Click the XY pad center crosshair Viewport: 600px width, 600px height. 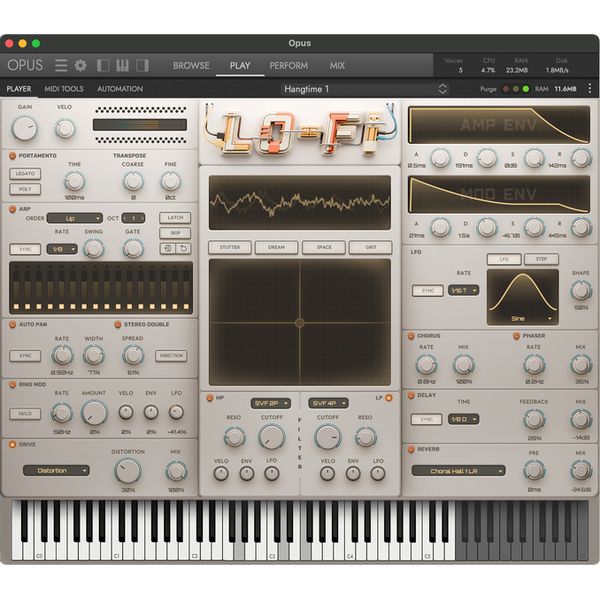pos(299,322)
